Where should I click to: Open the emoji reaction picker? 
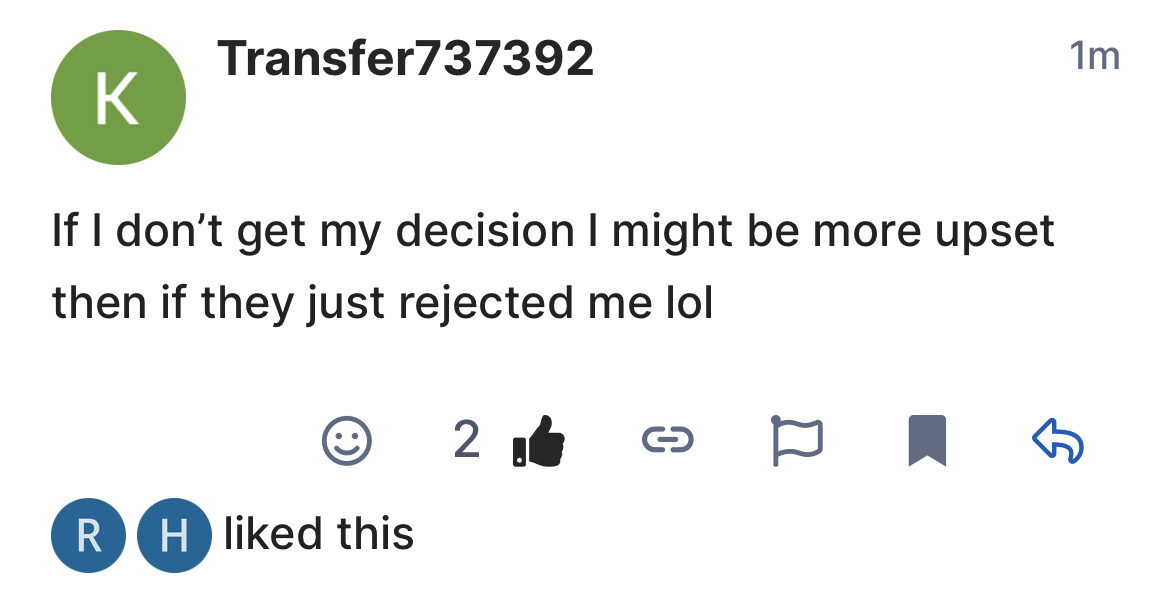[x=347, y=441]
